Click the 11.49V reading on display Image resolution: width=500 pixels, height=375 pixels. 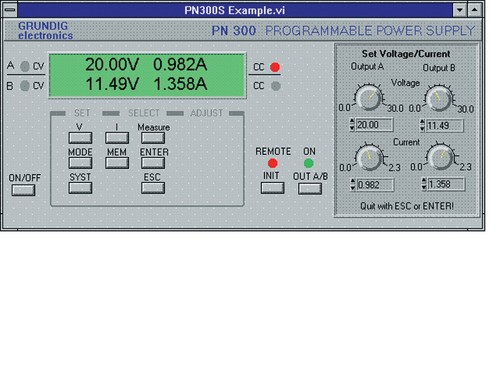(x=112, y=84)
